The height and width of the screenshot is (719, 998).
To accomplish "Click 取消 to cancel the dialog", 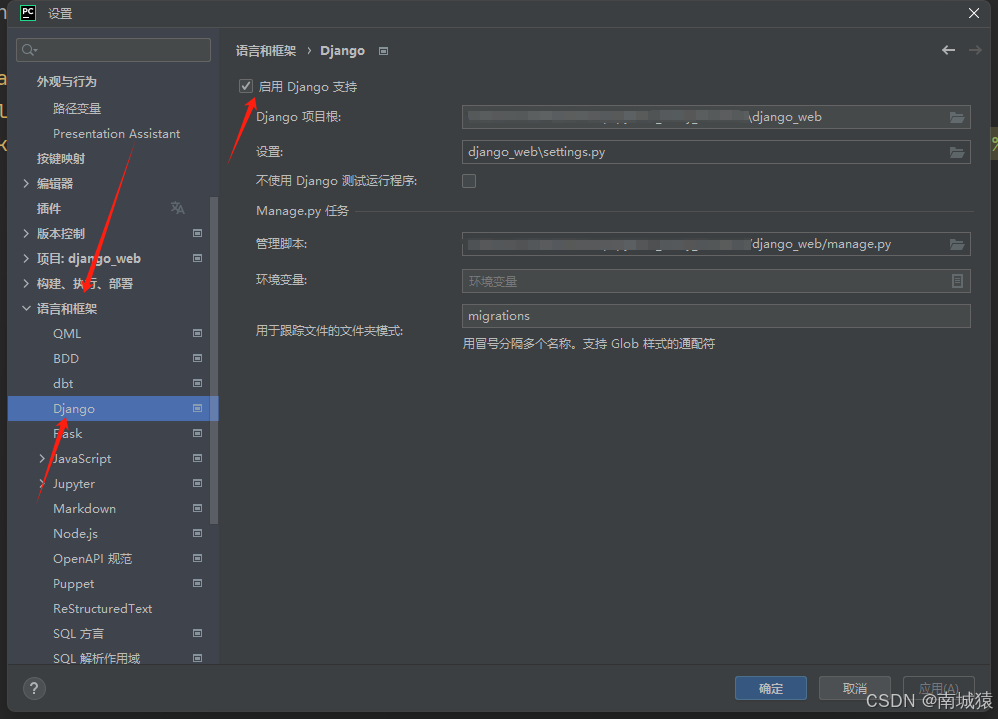I will (855, 688).
